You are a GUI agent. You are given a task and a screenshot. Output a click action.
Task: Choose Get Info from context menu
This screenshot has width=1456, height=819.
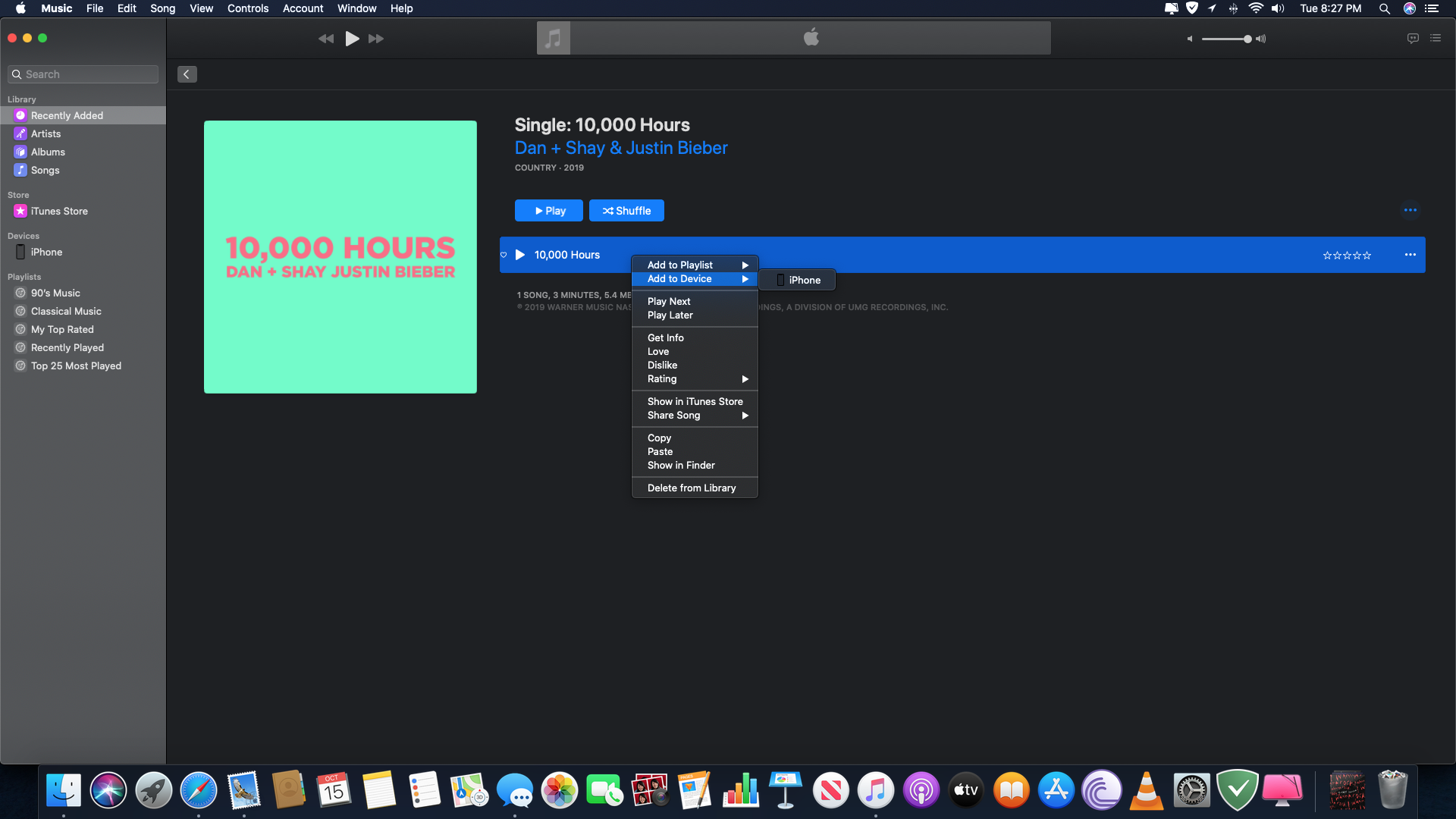tap(695, 337)
